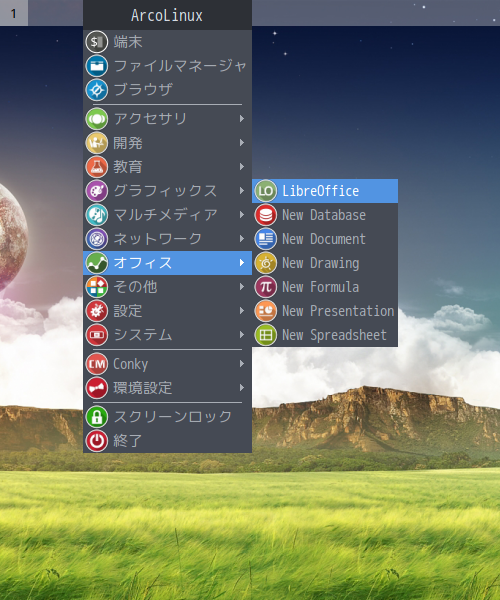Expand the 教育 submenu arrow
The height and width of the screenshot is (600, 500).
pyautogui.click(x=242, y=167)
